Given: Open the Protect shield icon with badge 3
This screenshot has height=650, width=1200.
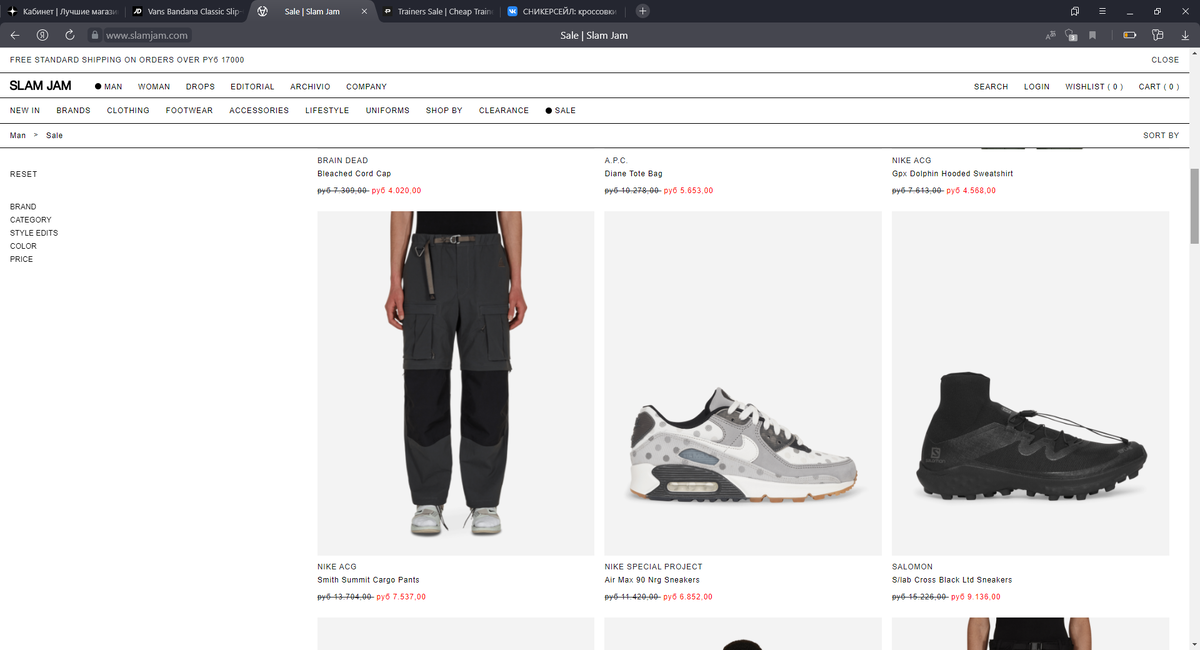Looking at the screenshot, I should (x=1072, y=35).
